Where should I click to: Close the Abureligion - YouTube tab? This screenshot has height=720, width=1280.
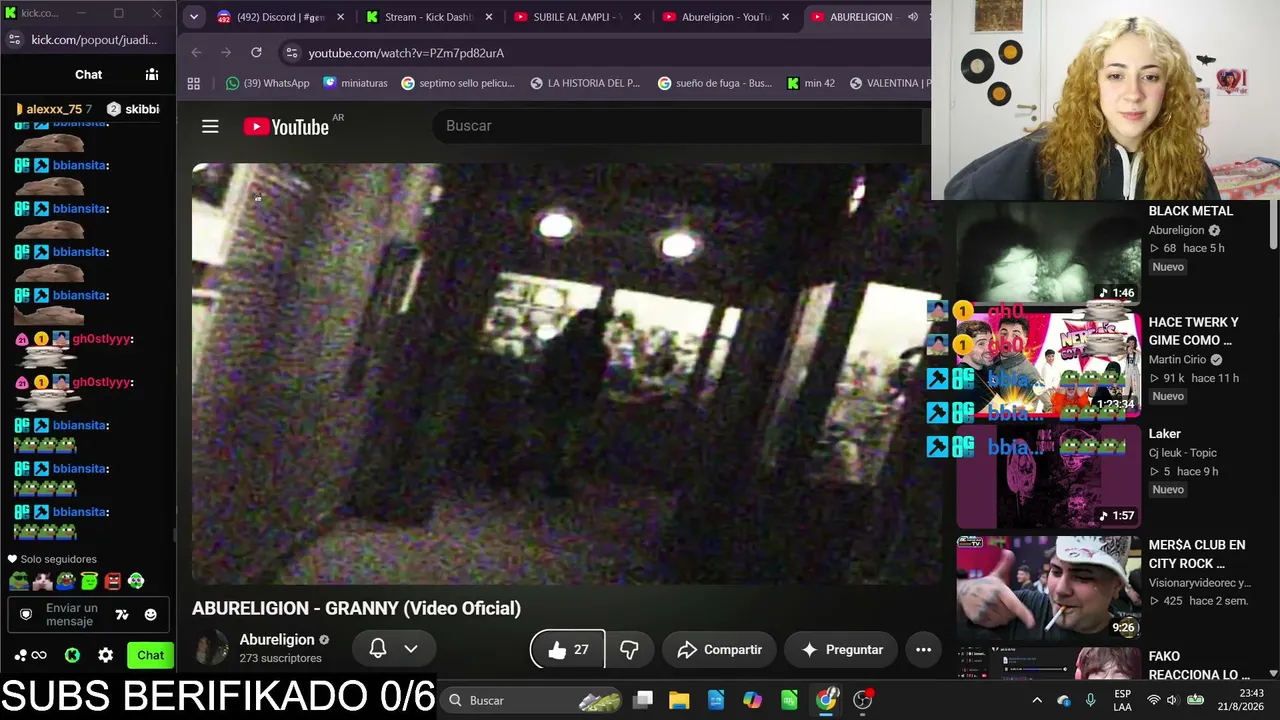785,17
